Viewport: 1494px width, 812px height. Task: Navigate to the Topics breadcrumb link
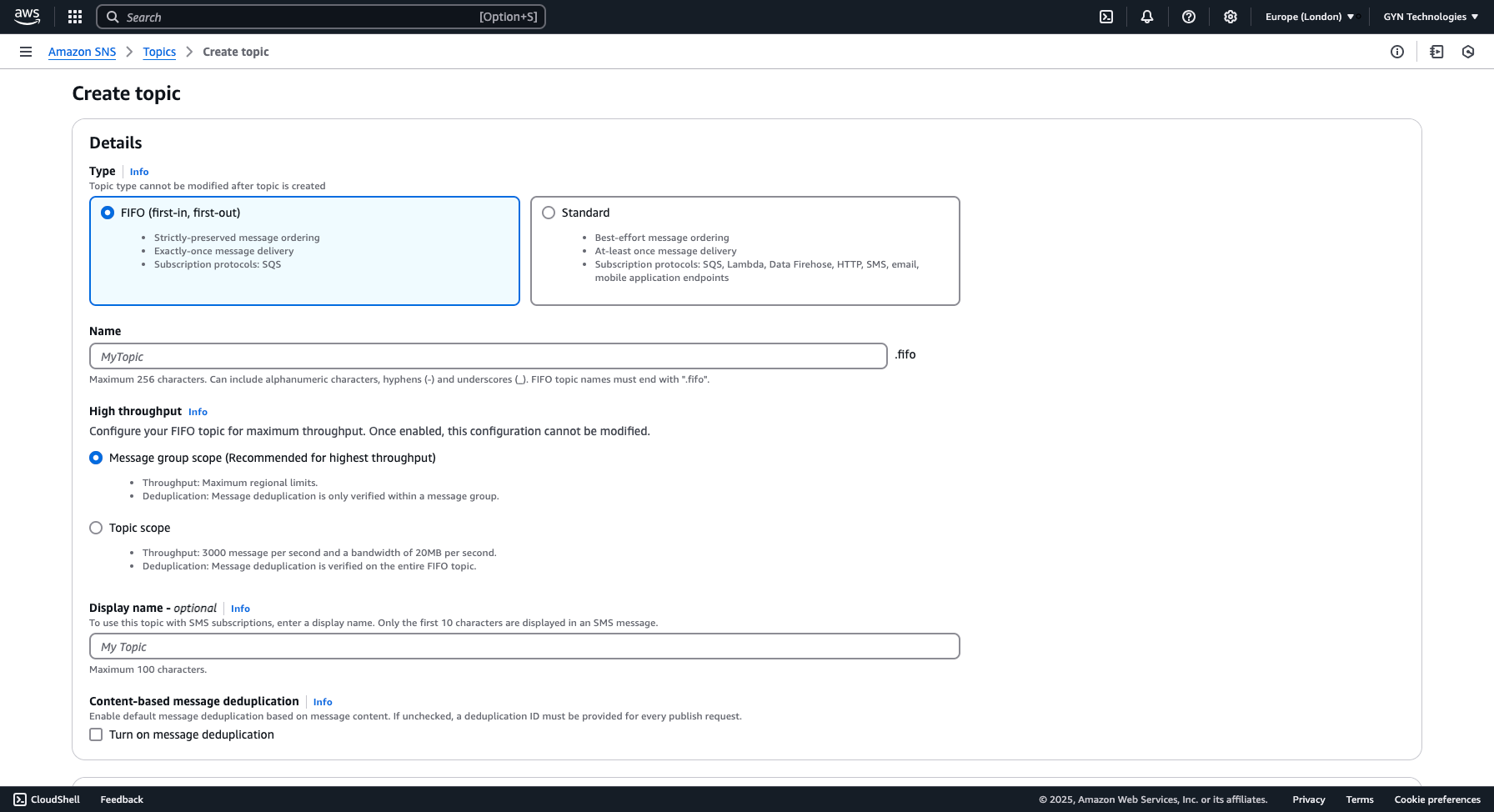pos(159,52)
